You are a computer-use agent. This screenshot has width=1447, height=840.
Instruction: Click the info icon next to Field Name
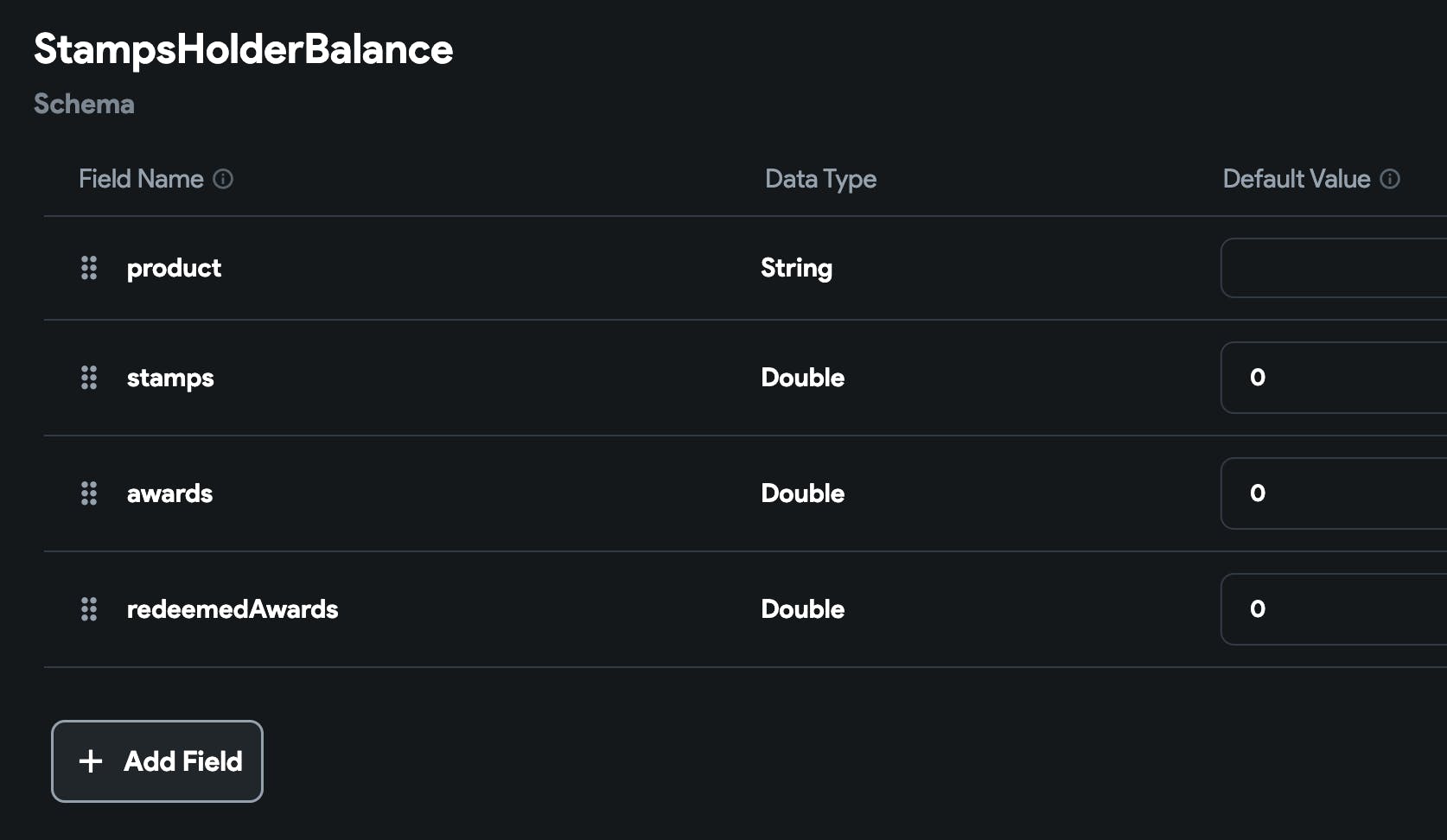tap(223, 179)
